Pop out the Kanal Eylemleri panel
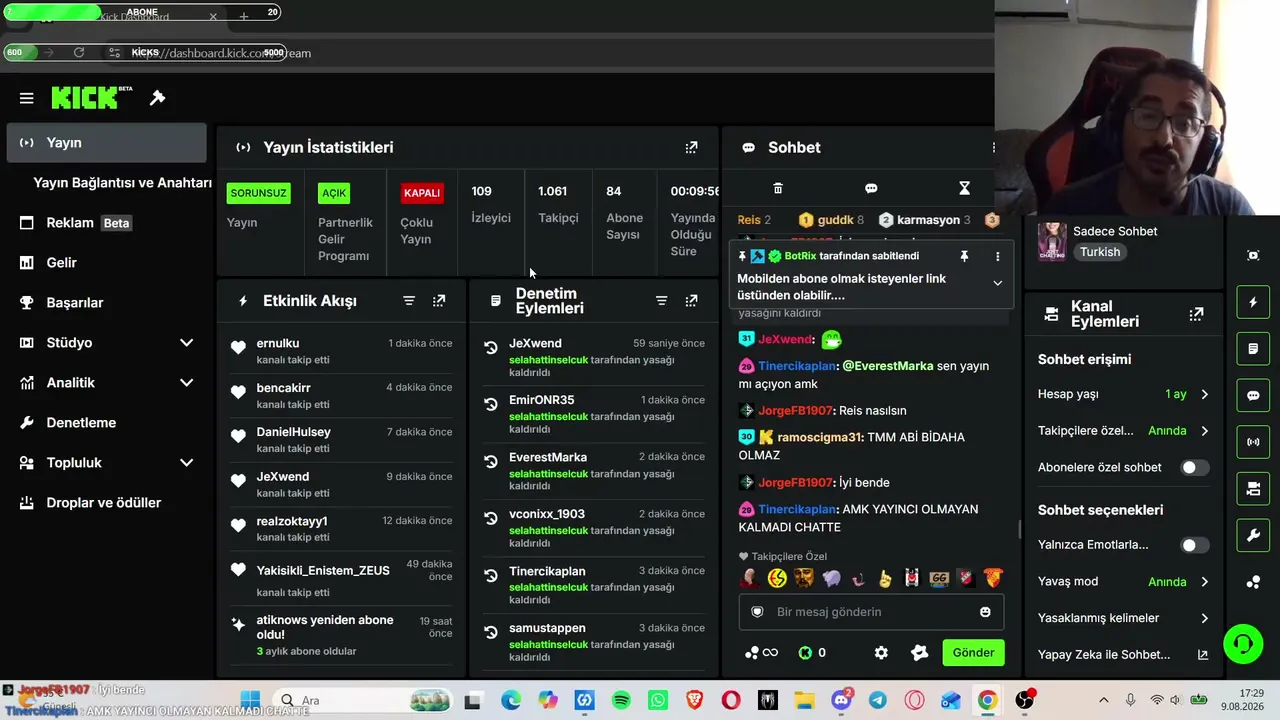The image size is (1280, 720). [1196, 314]
